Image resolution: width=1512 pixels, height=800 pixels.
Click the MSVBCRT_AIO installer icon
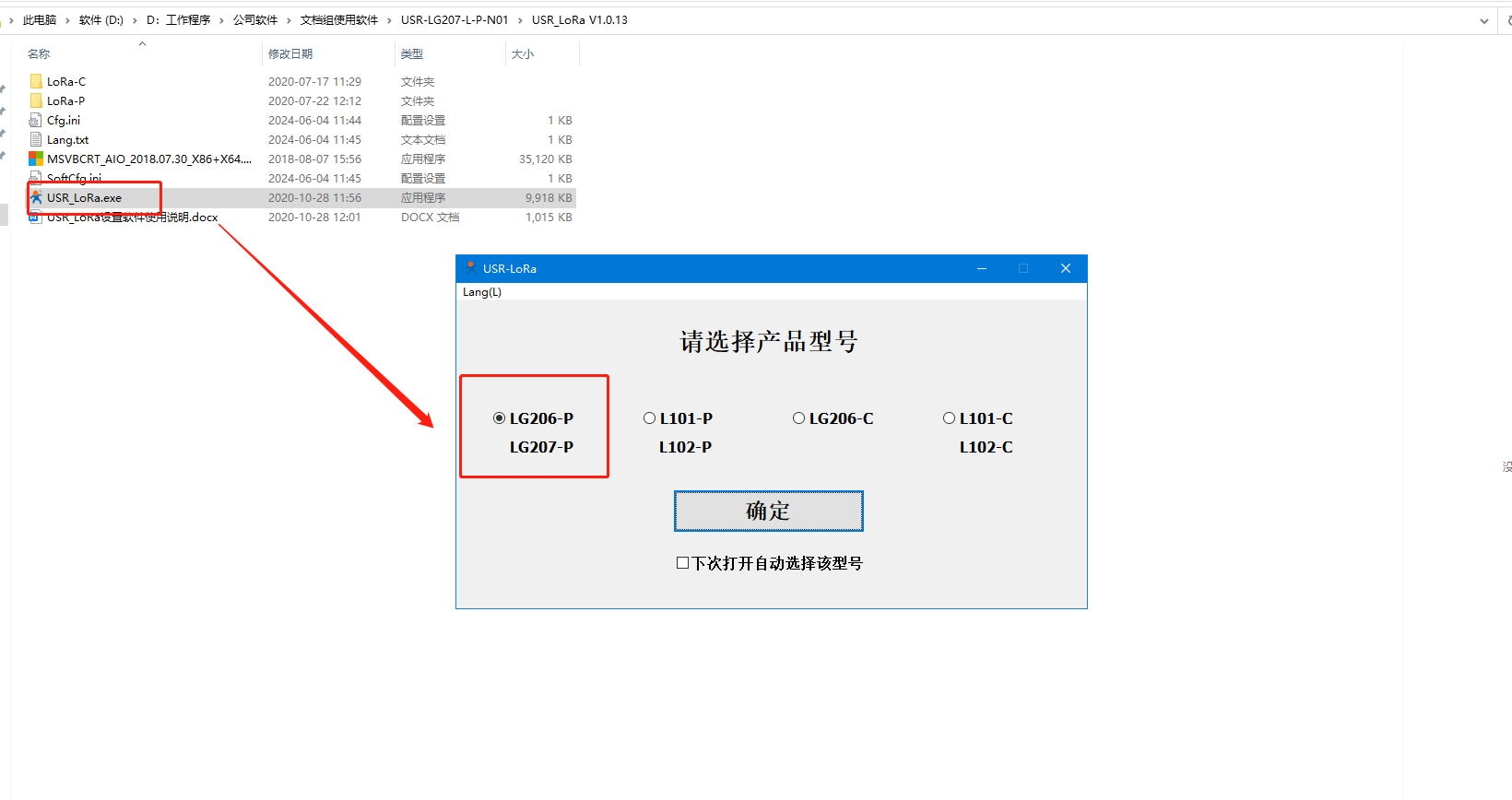point(36,159)
